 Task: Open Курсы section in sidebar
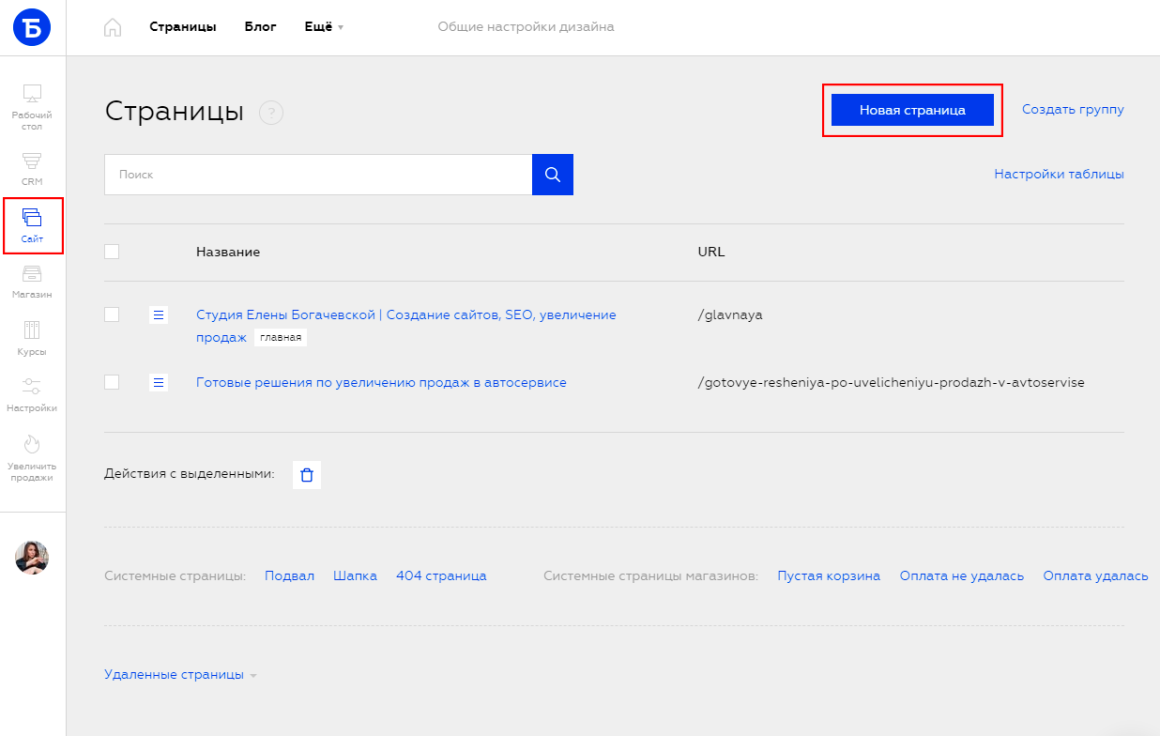pyautogui.click(x=32, y=339)
